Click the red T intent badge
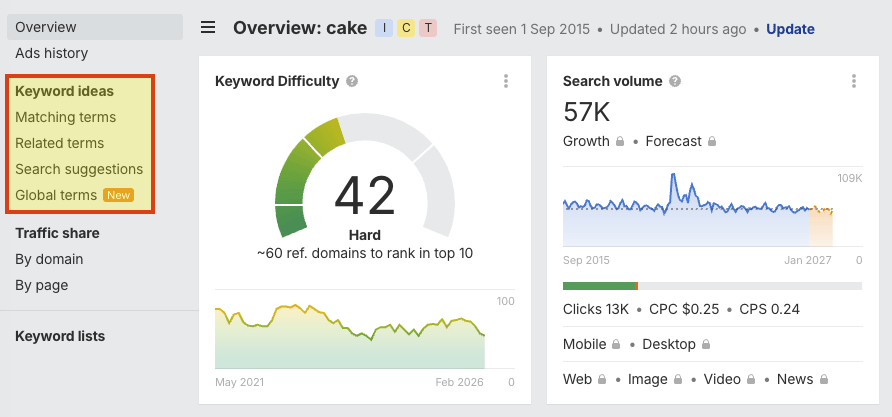 point(428,28)
